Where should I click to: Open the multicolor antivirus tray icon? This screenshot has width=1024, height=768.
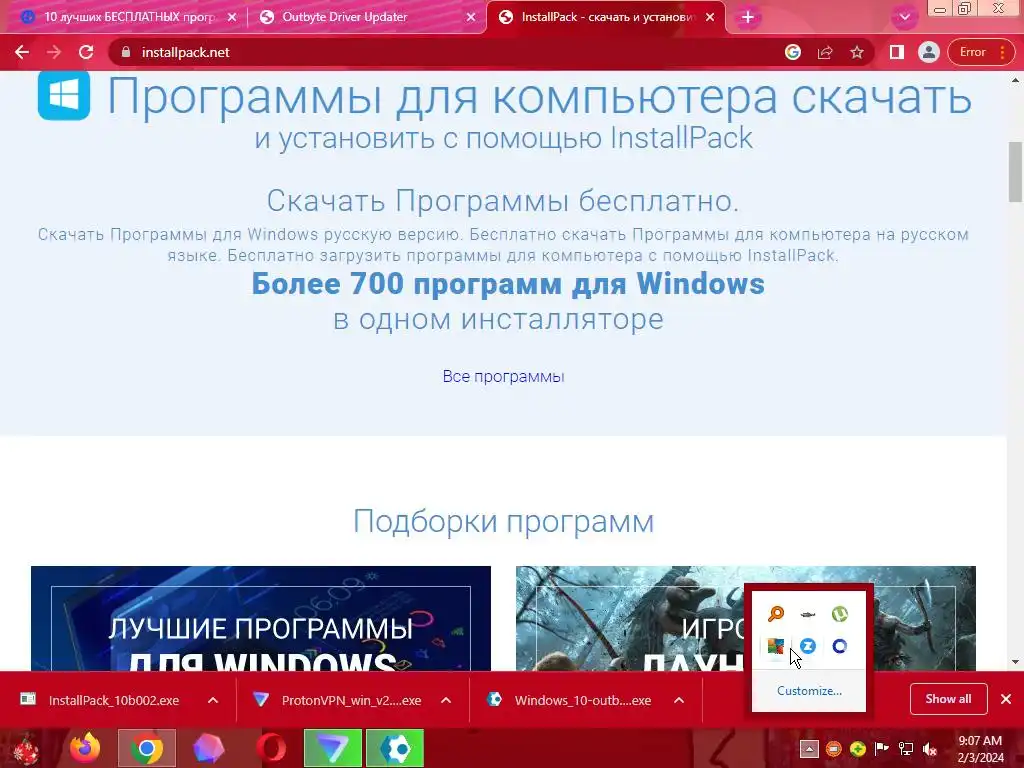coord(776,646)
